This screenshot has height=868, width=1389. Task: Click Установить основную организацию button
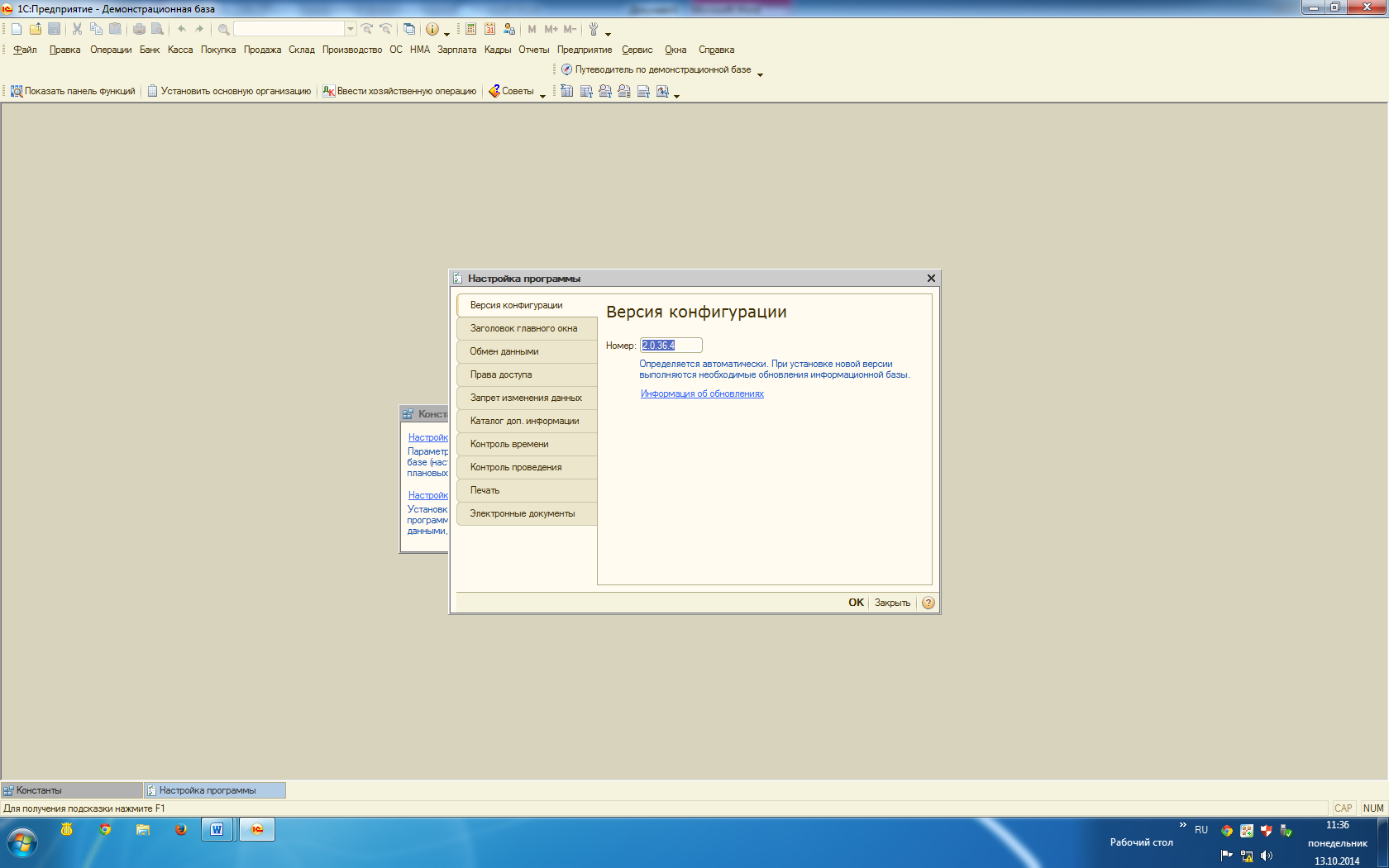(229, 91)
